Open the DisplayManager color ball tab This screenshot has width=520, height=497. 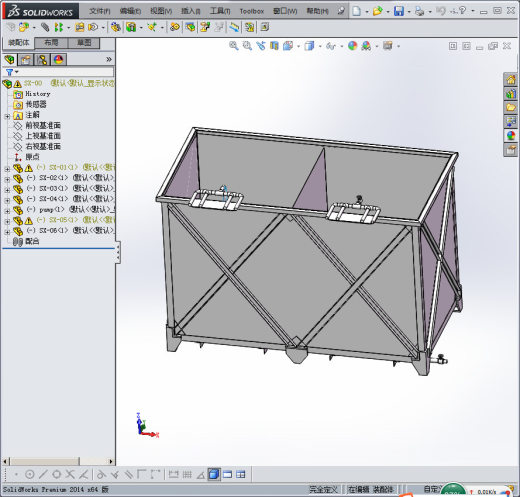(x=58, y=60)
